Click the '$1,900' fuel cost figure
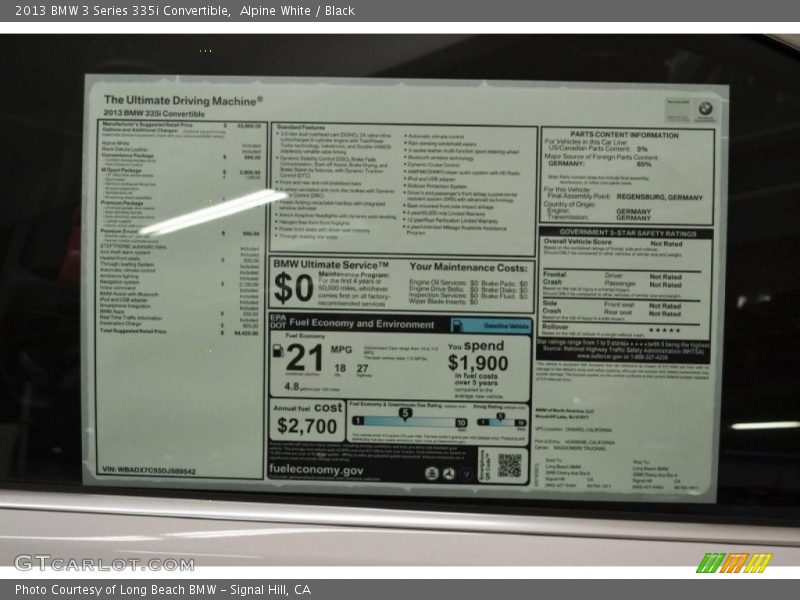The width and height of the screenshot is (800, 600). [478, 363]
